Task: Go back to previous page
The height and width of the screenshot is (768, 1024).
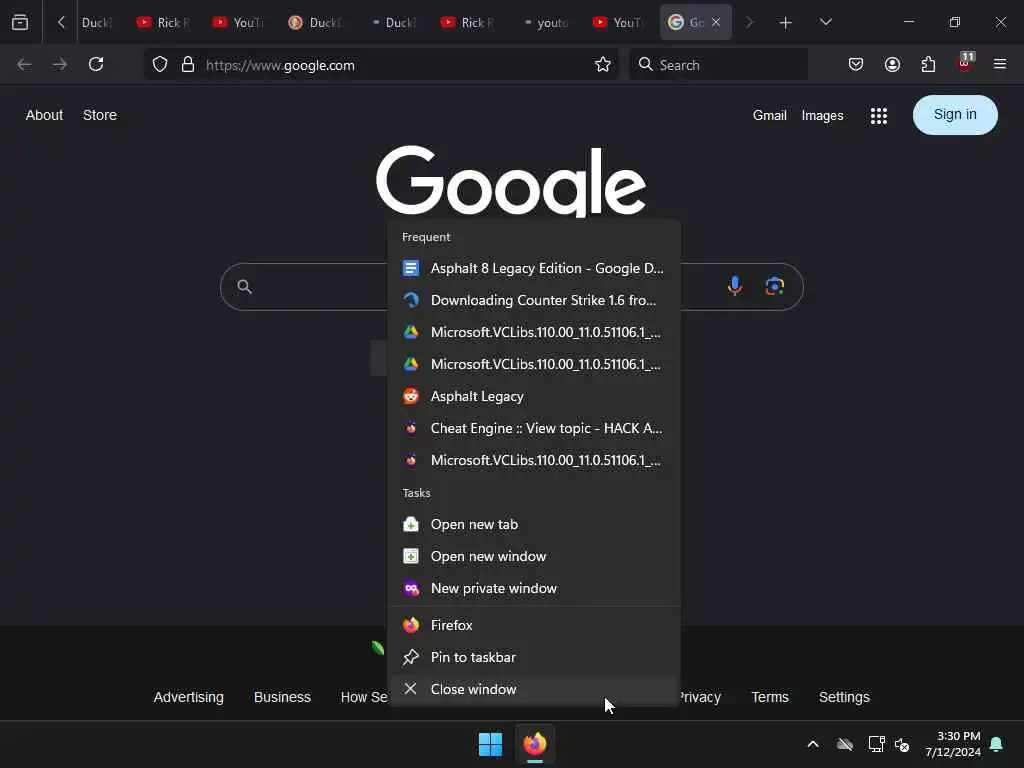Action: coord(24,64)
